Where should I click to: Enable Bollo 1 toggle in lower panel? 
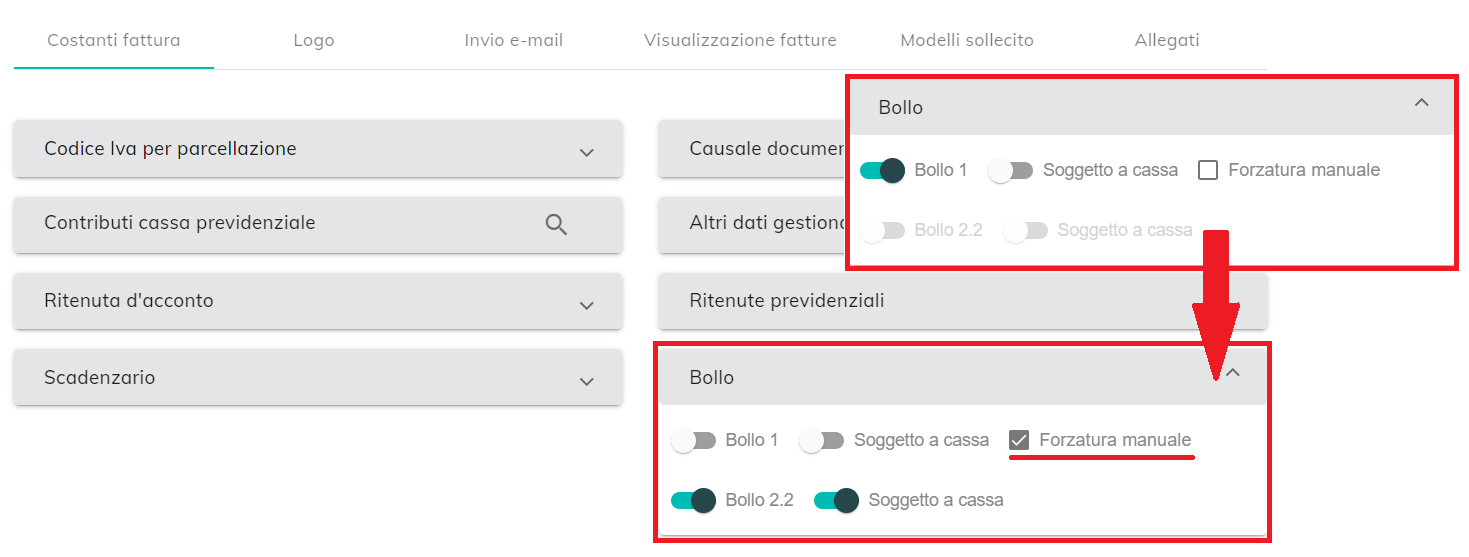click(x=694, y=441)
